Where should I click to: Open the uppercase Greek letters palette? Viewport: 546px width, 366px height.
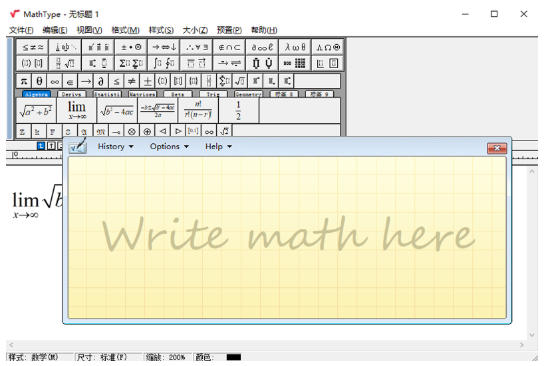tap(327, 47)
